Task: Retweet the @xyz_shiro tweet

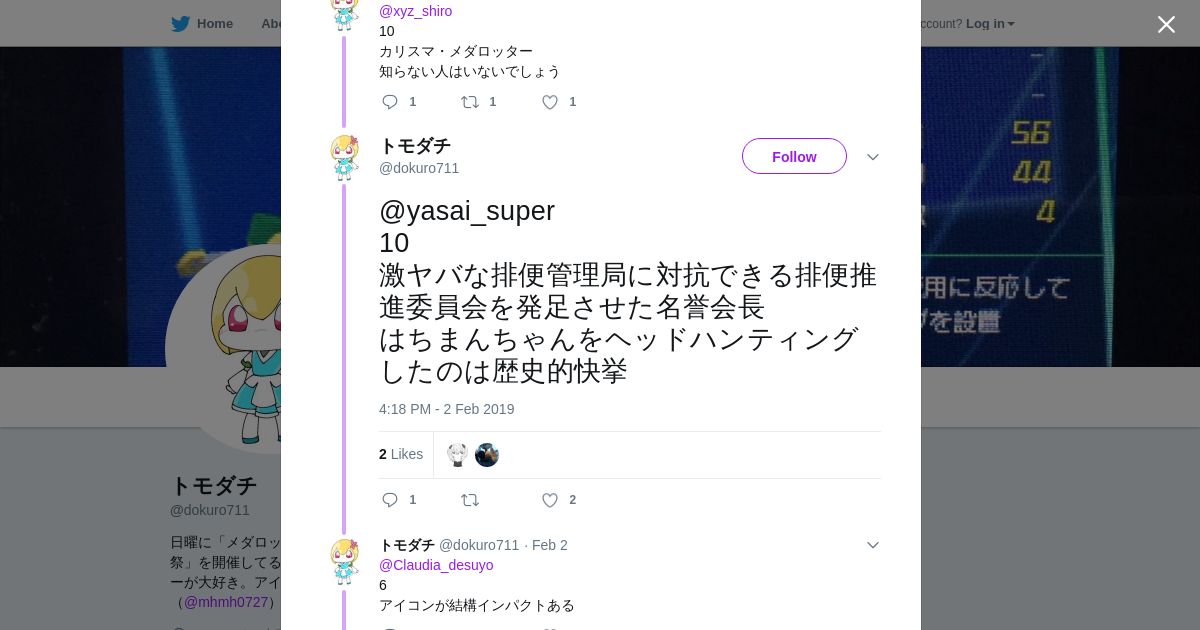Action: (470, 102)
